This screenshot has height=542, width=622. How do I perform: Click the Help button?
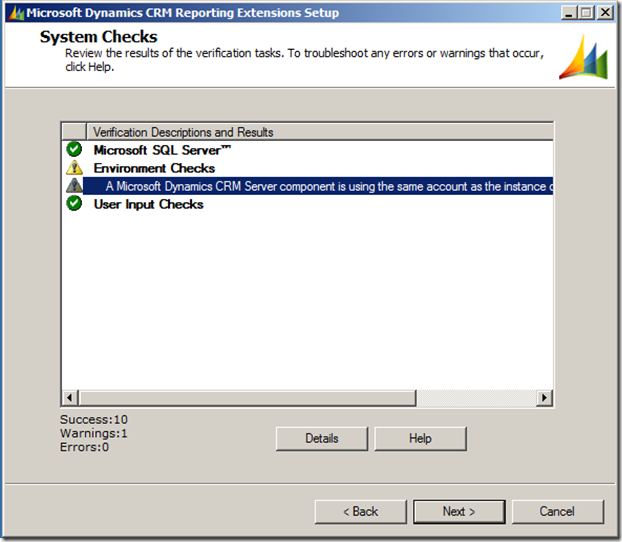[420, 438]
